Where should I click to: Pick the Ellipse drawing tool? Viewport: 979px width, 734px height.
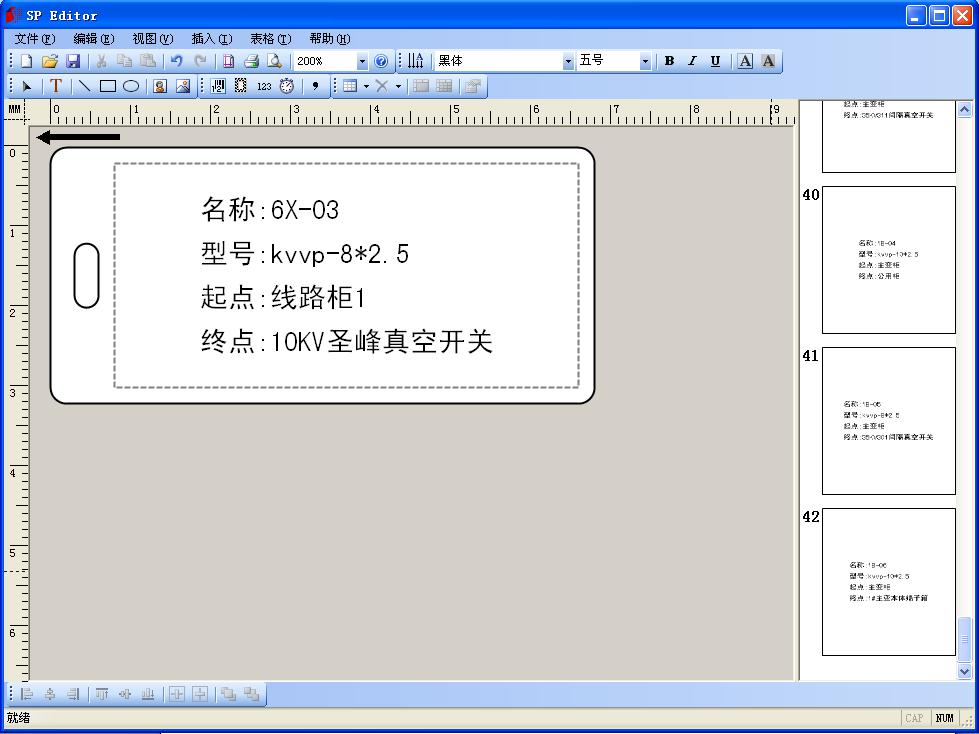coord(130,85)
